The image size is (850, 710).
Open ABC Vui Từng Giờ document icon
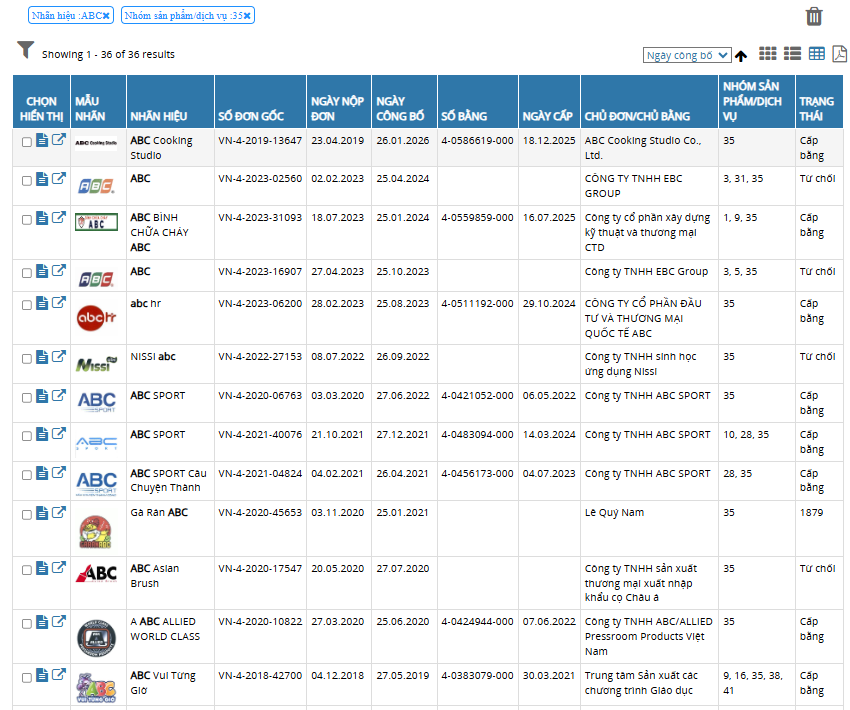[x=42, y=675]
